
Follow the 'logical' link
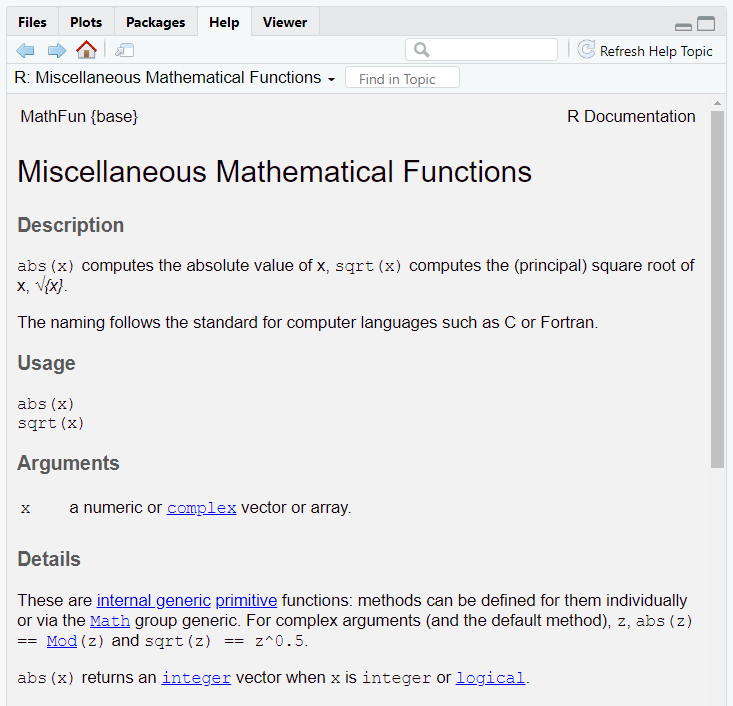coord(490,678)
